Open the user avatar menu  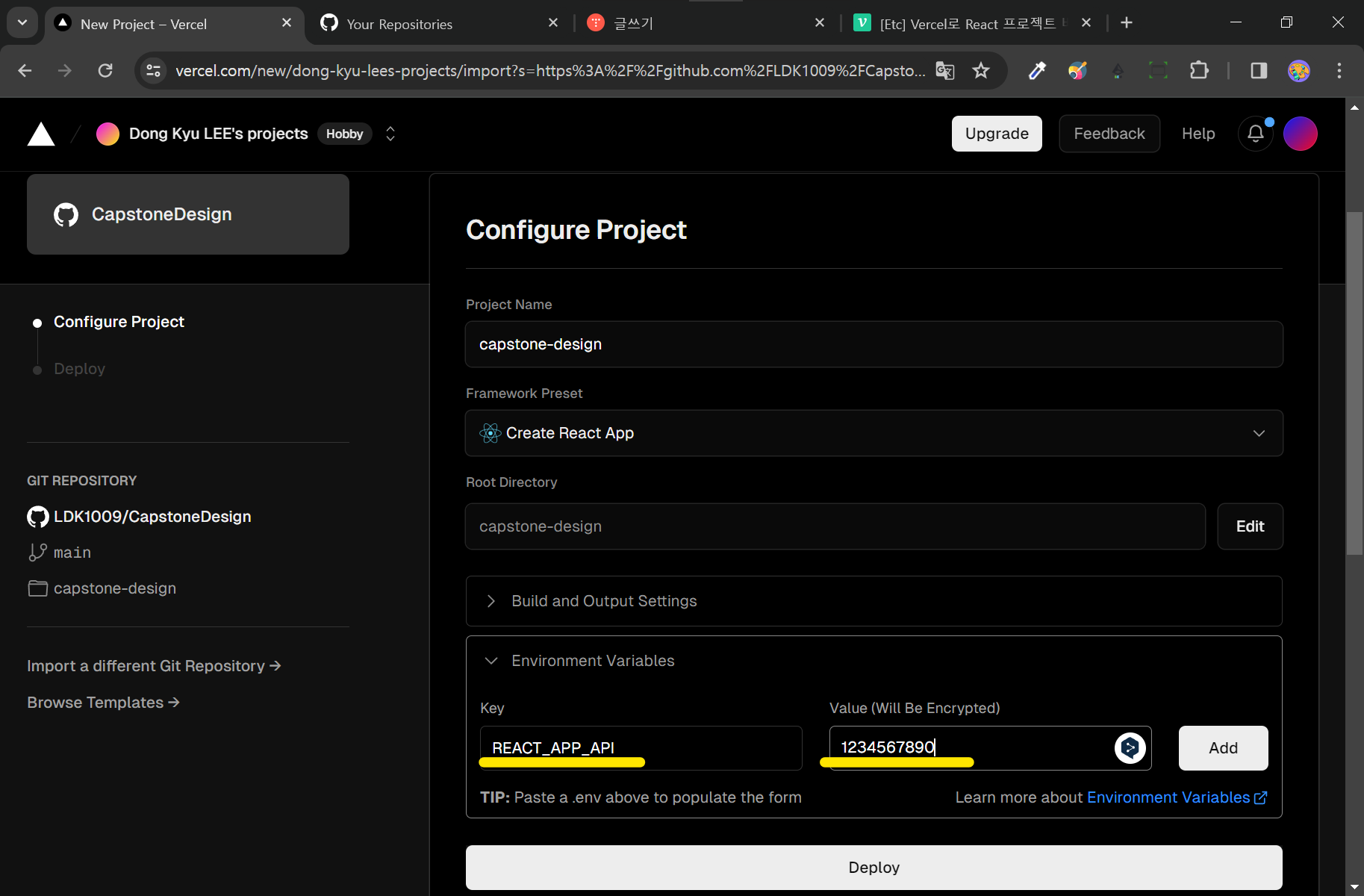click(x=1300, y=134)
